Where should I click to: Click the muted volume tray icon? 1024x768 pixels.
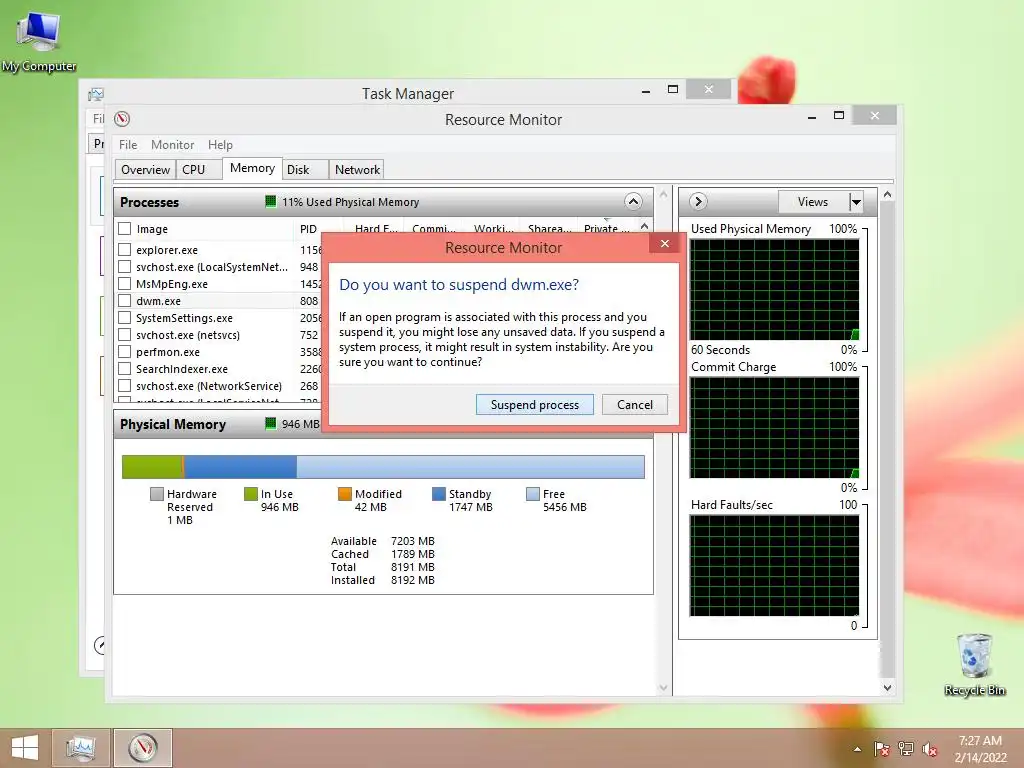coord(930,749)
